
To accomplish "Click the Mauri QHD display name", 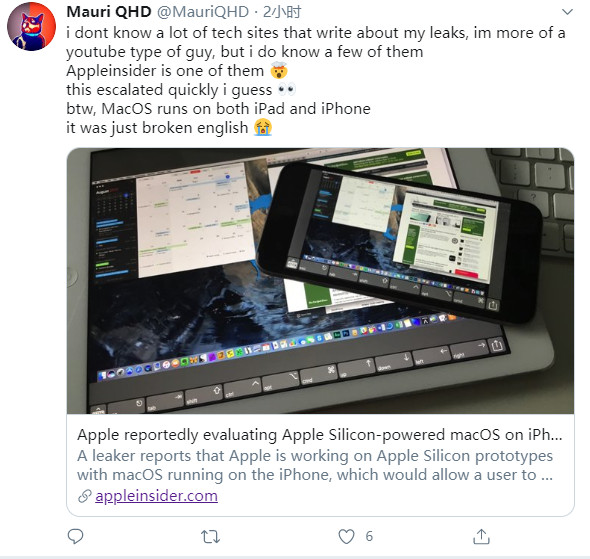I will coord(109,12).
